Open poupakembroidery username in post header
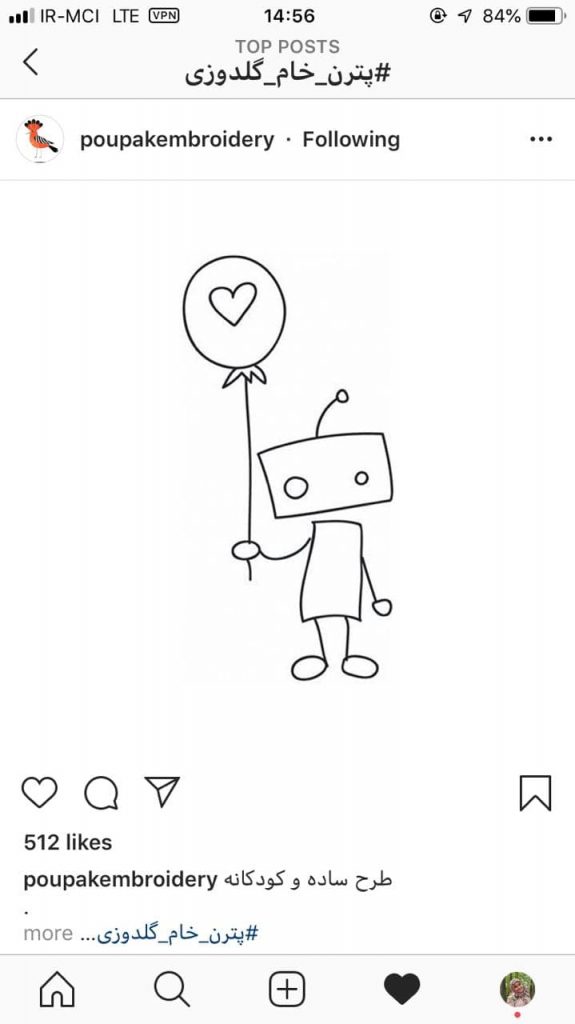This screenshot has height=1024, width=575. point(177,140)
